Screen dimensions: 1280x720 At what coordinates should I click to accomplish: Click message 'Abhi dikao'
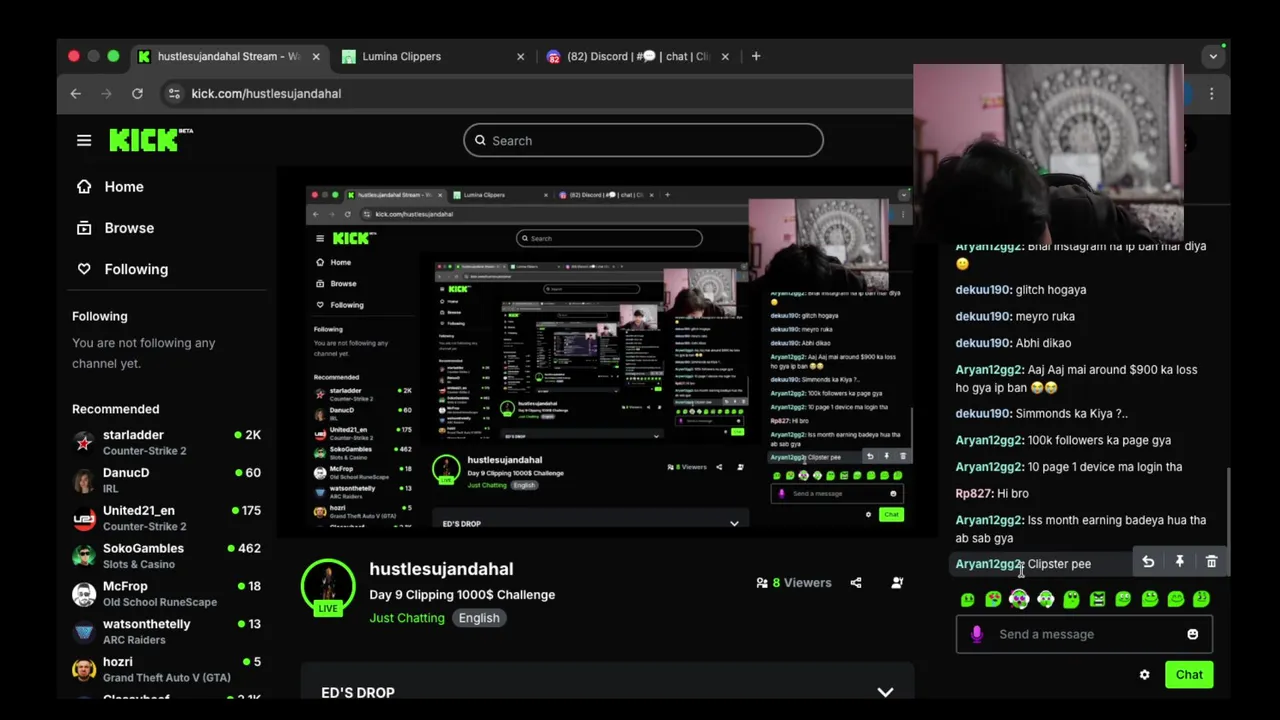[1043, 343]
